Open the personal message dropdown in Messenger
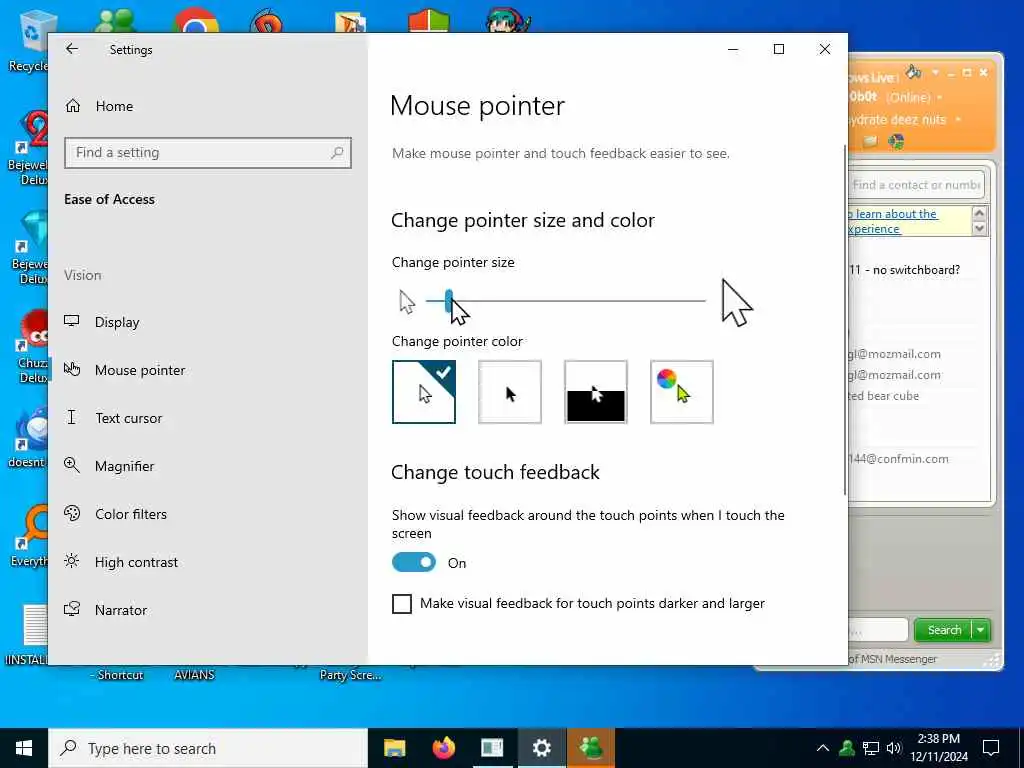Screen dimensions: 1024x768 point(958,120)
